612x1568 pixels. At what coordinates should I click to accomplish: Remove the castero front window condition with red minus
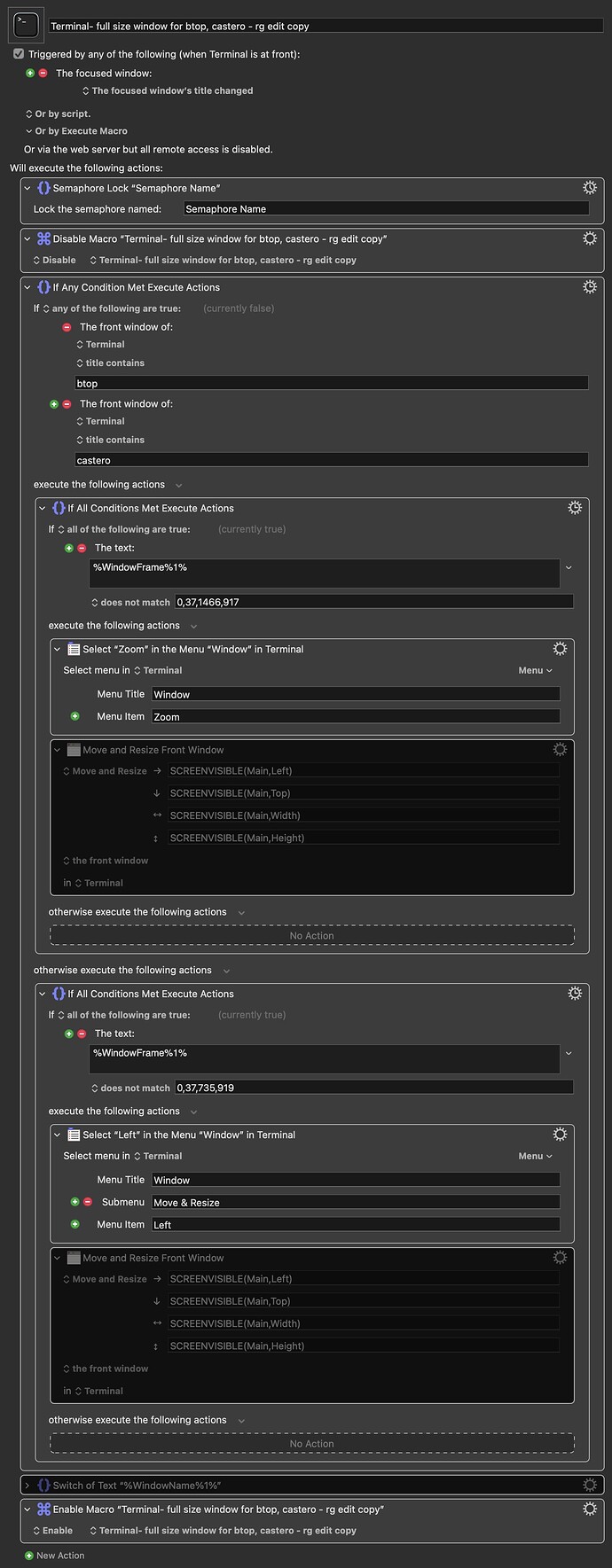click(67, 404)
